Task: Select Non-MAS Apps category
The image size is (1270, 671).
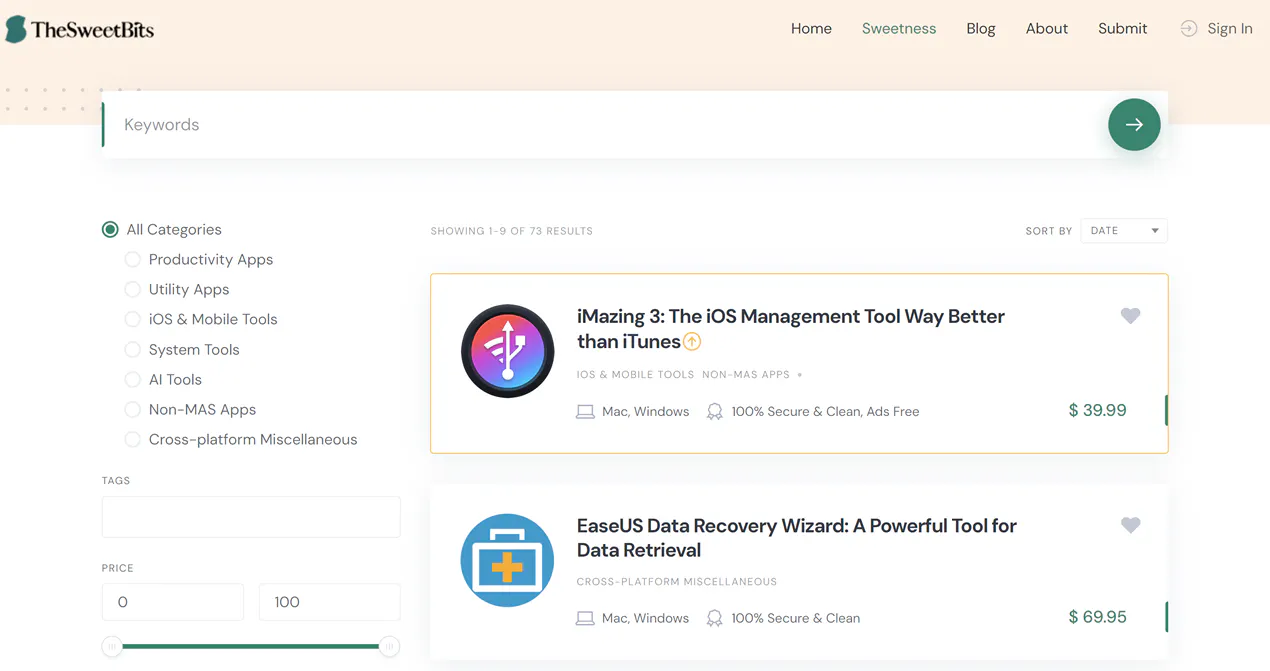Action: pos(191,410)
